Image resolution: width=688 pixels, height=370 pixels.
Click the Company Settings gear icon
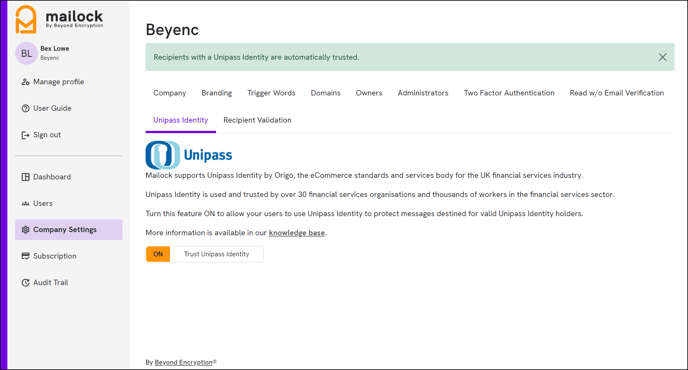pyautogui.click(x=25, y=230)
